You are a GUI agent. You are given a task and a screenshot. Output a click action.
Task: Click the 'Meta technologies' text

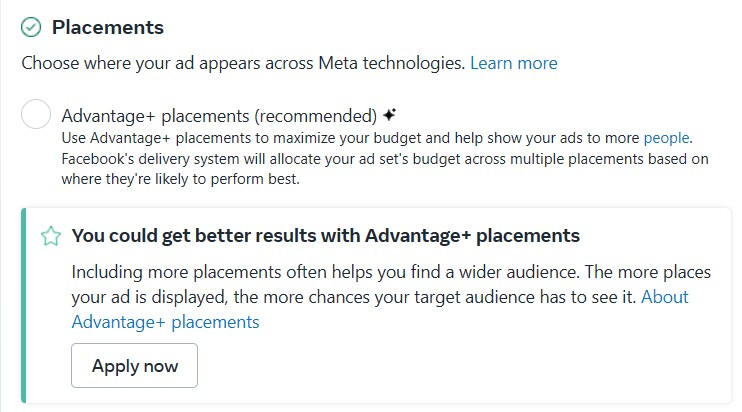click(x=398, y=63)
